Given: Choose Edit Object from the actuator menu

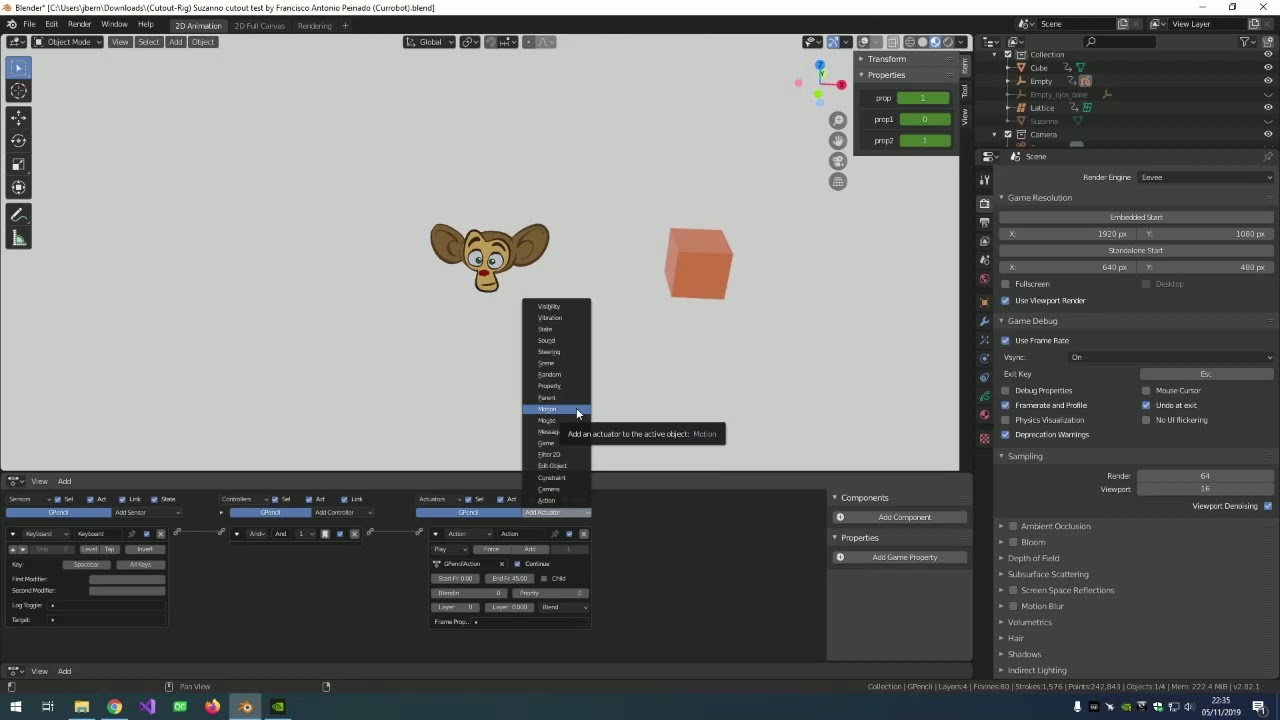Looking at the screenshot, I should click(557, 466).
